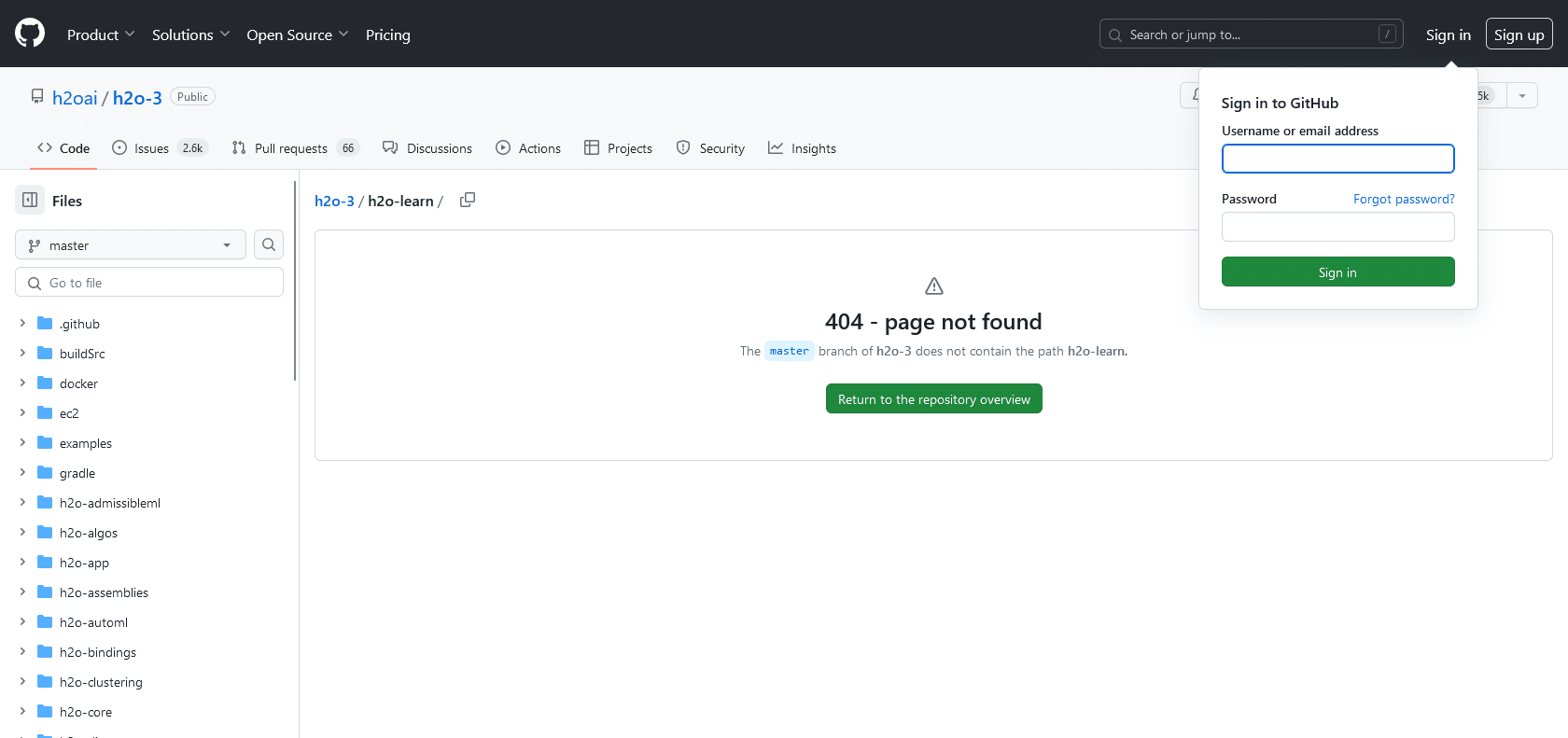Open the .github folder icon

45,323
